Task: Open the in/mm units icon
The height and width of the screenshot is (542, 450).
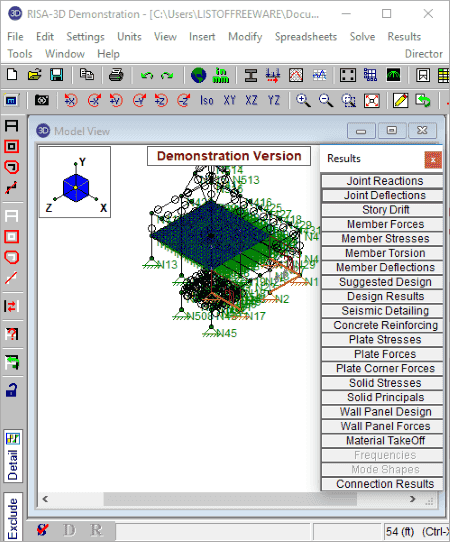Action: click(x=221, y=75)
